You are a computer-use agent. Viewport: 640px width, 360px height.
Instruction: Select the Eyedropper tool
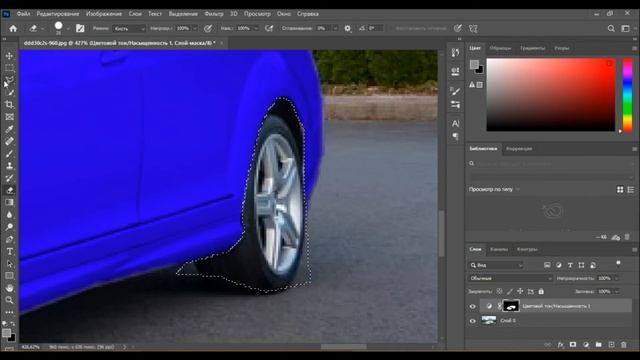coord(9,129)
